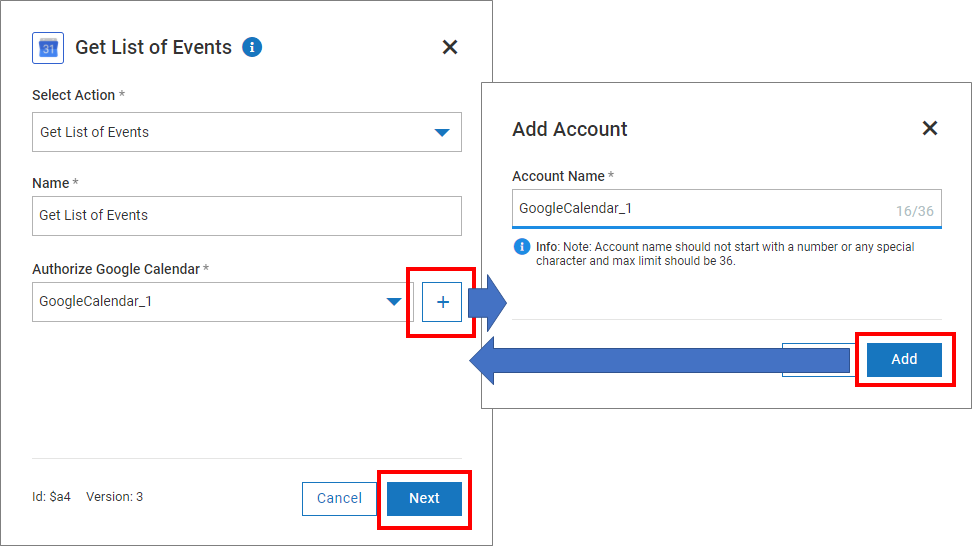Click the Account Name text field
Screen dimensions: 972x546
tap(700, 209)
